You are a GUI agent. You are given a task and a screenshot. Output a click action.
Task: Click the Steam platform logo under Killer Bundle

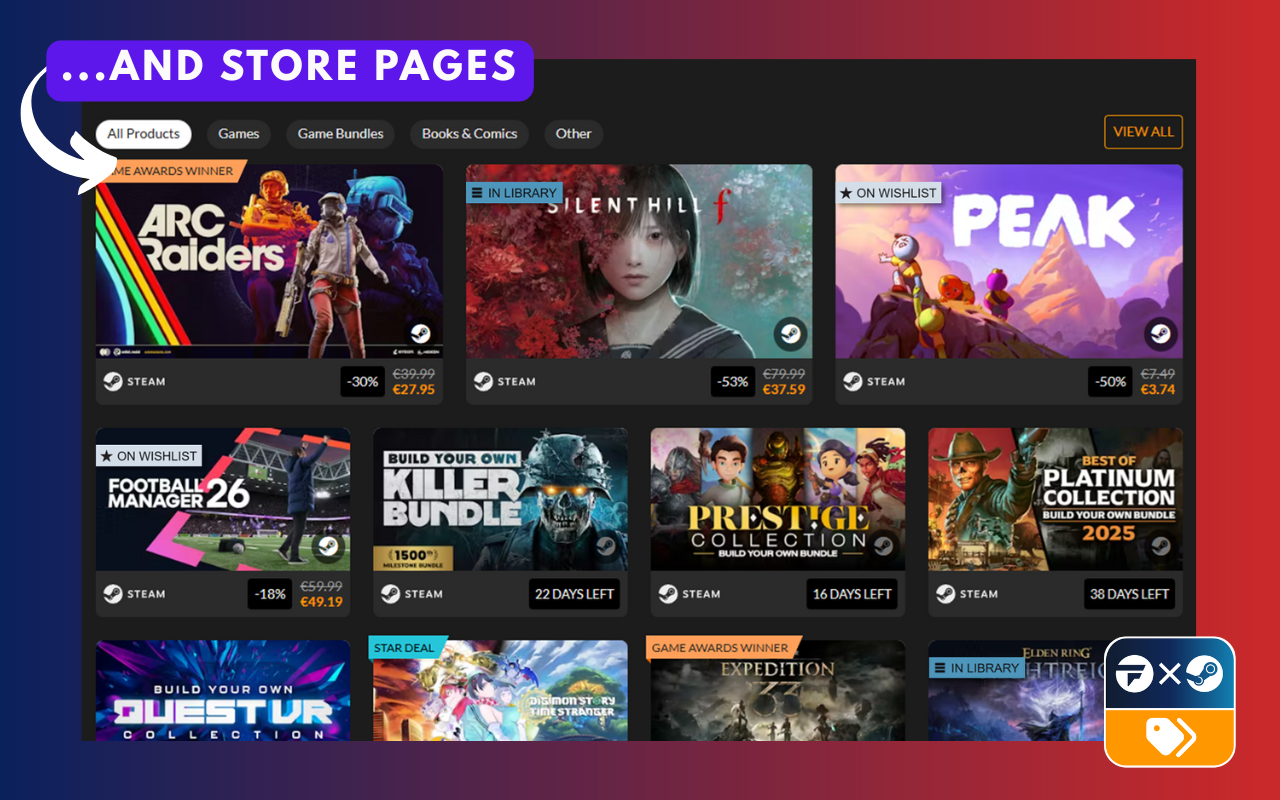(391, 594)
